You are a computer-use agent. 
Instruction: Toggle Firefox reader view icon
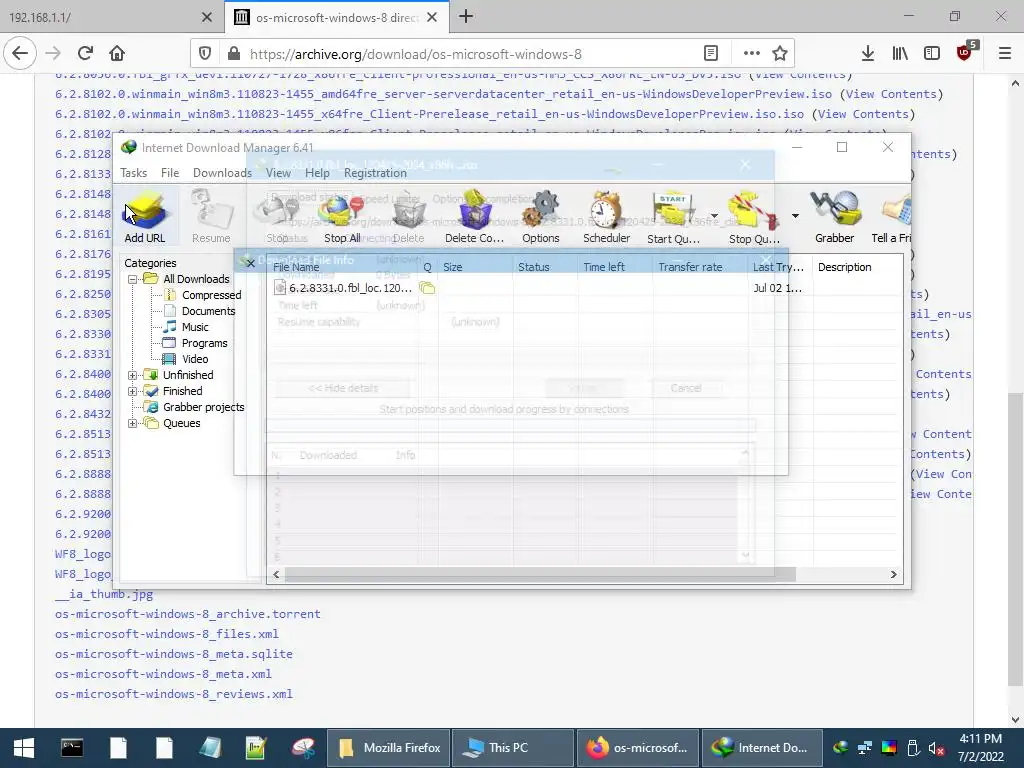tap(711, 54)
